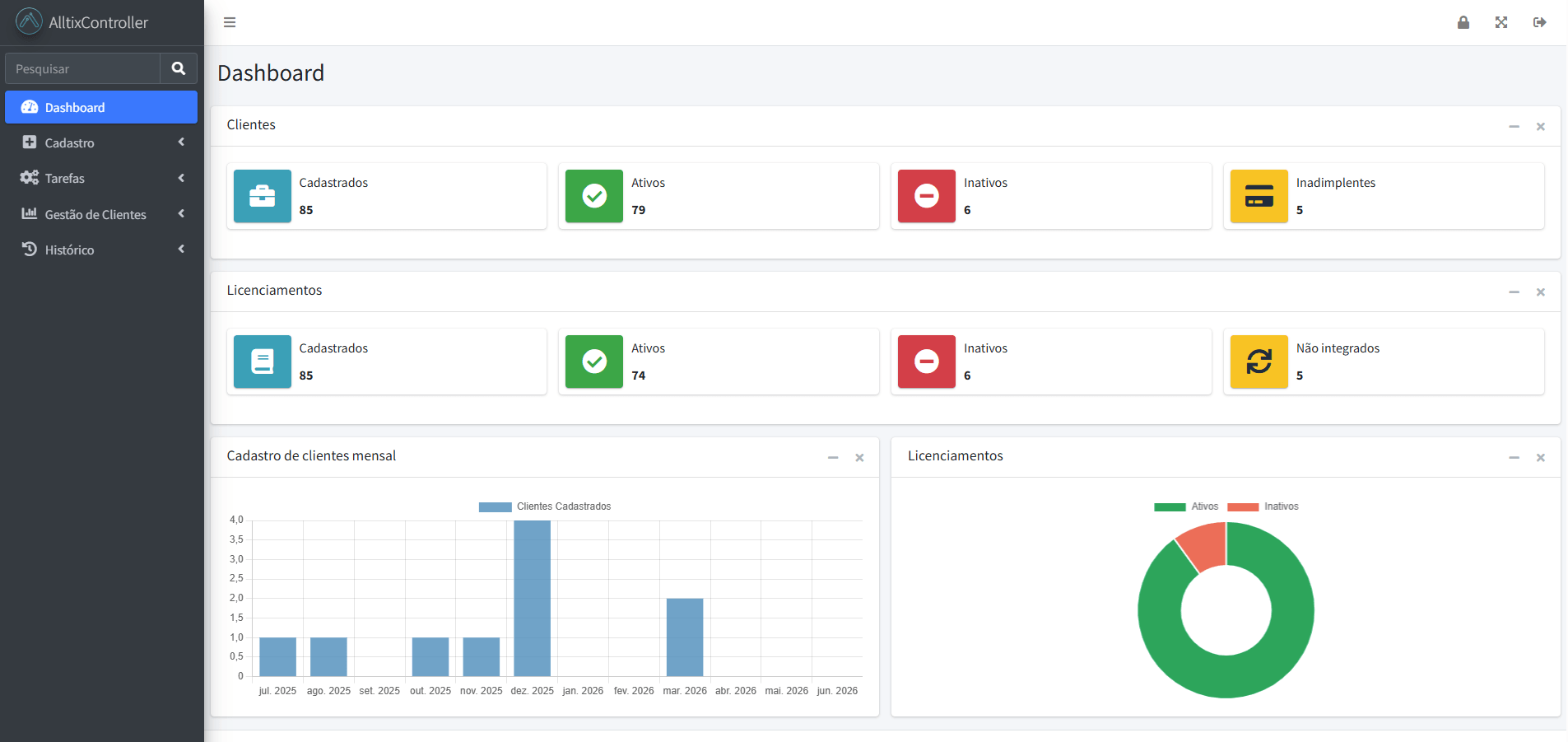Click the mar. 2026 bar in chart
The image size is (1568, 742).
[x=685, y=637]
